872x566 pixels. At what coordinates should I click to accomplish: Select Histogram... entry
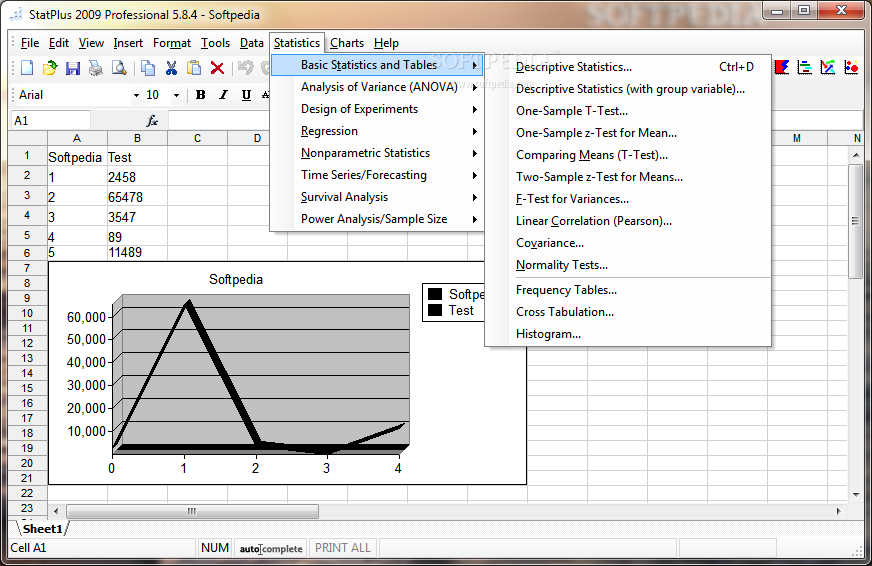pyautogui.click(x=628, y=334)
